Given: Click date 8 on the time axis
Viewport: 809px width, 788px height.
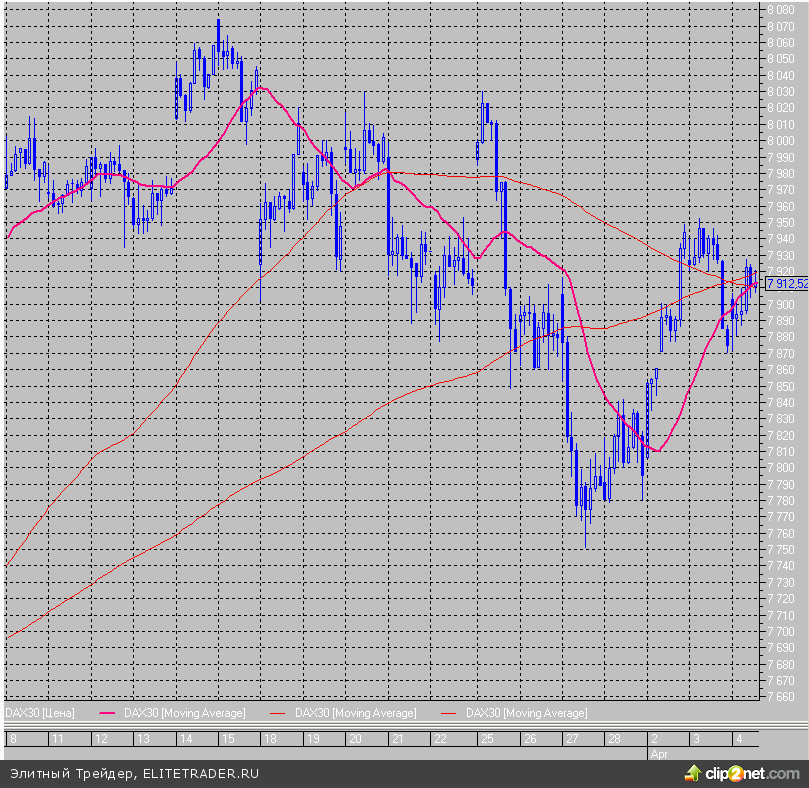Looking at the screenshot, I should pyautogui.click(x=13, y=738).
